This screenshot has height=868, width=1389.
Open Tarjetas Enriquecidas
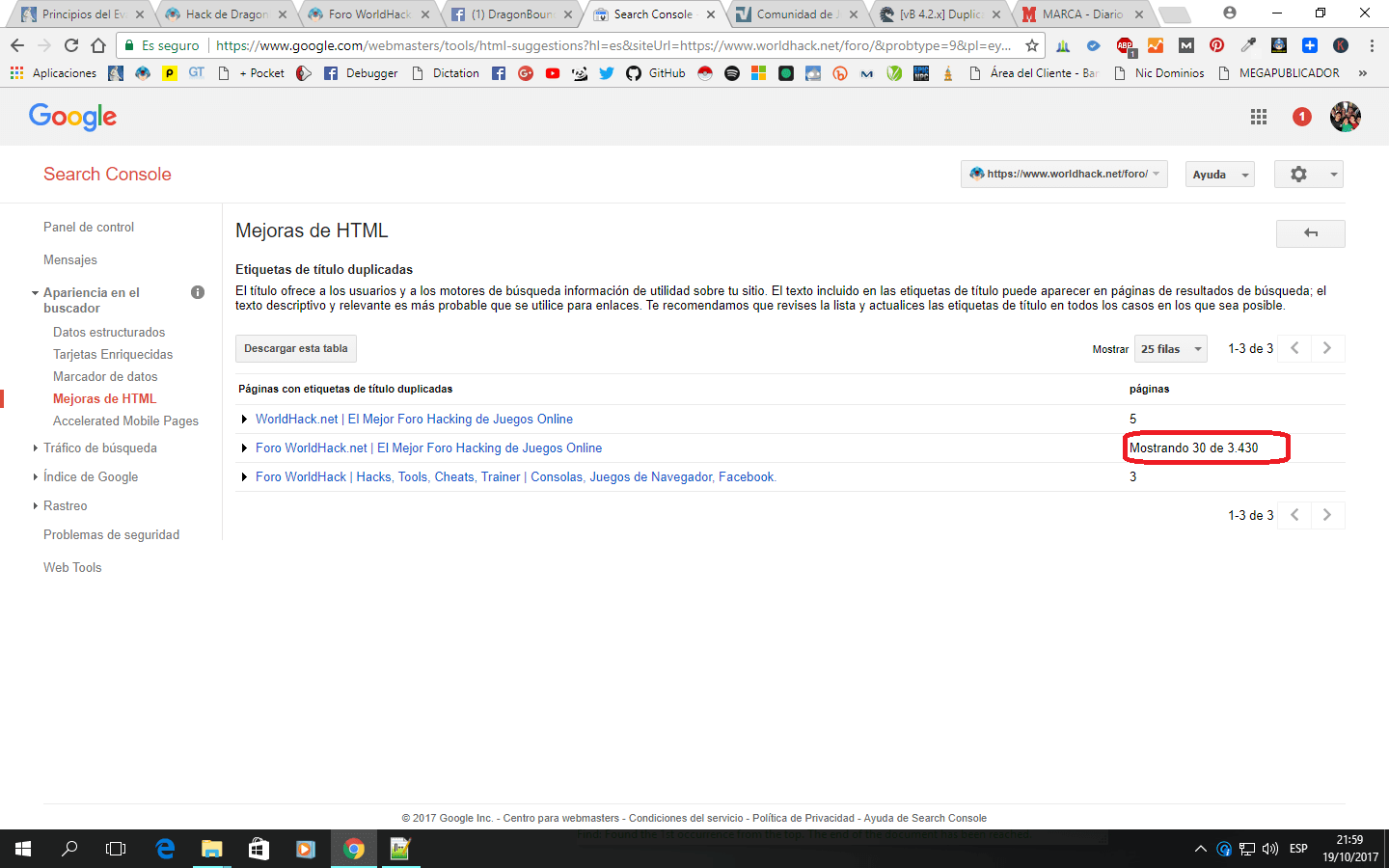pos(113,354)
